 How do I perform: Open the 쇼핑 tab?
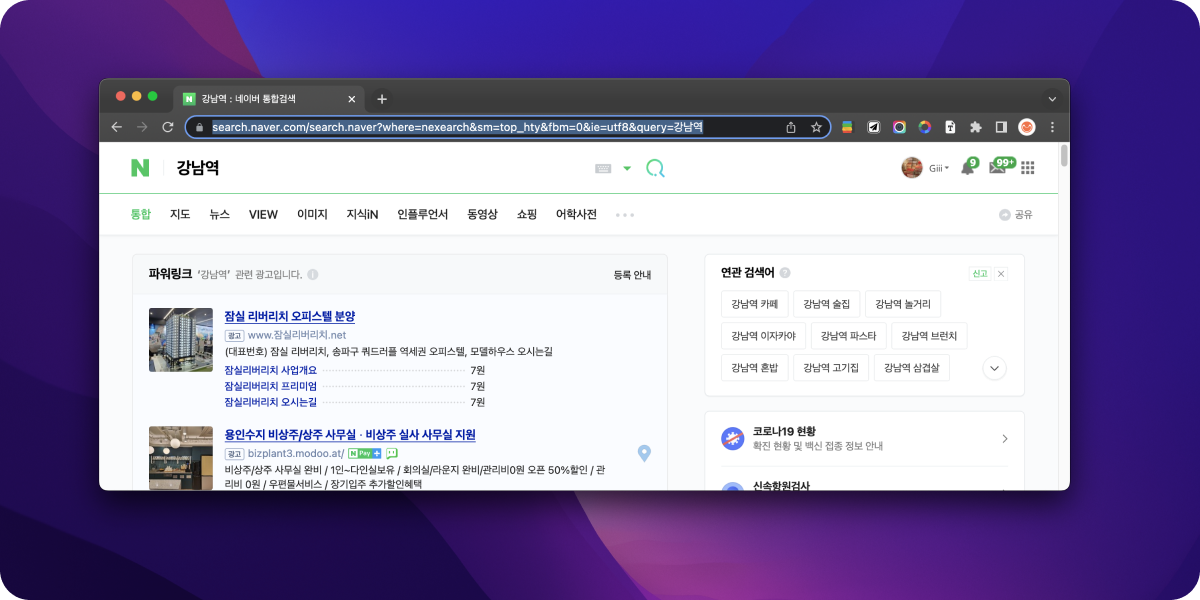coord(527,214)
